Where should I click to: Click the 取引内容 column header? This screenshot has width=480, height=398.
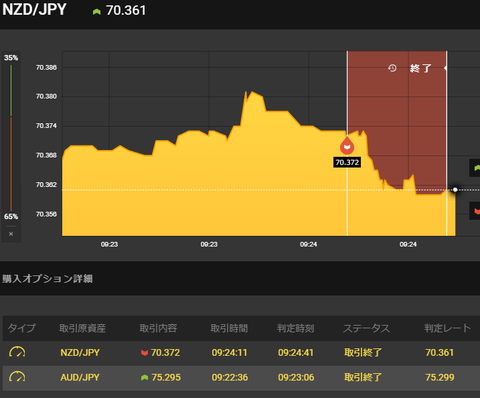click(x=158, y=328)
